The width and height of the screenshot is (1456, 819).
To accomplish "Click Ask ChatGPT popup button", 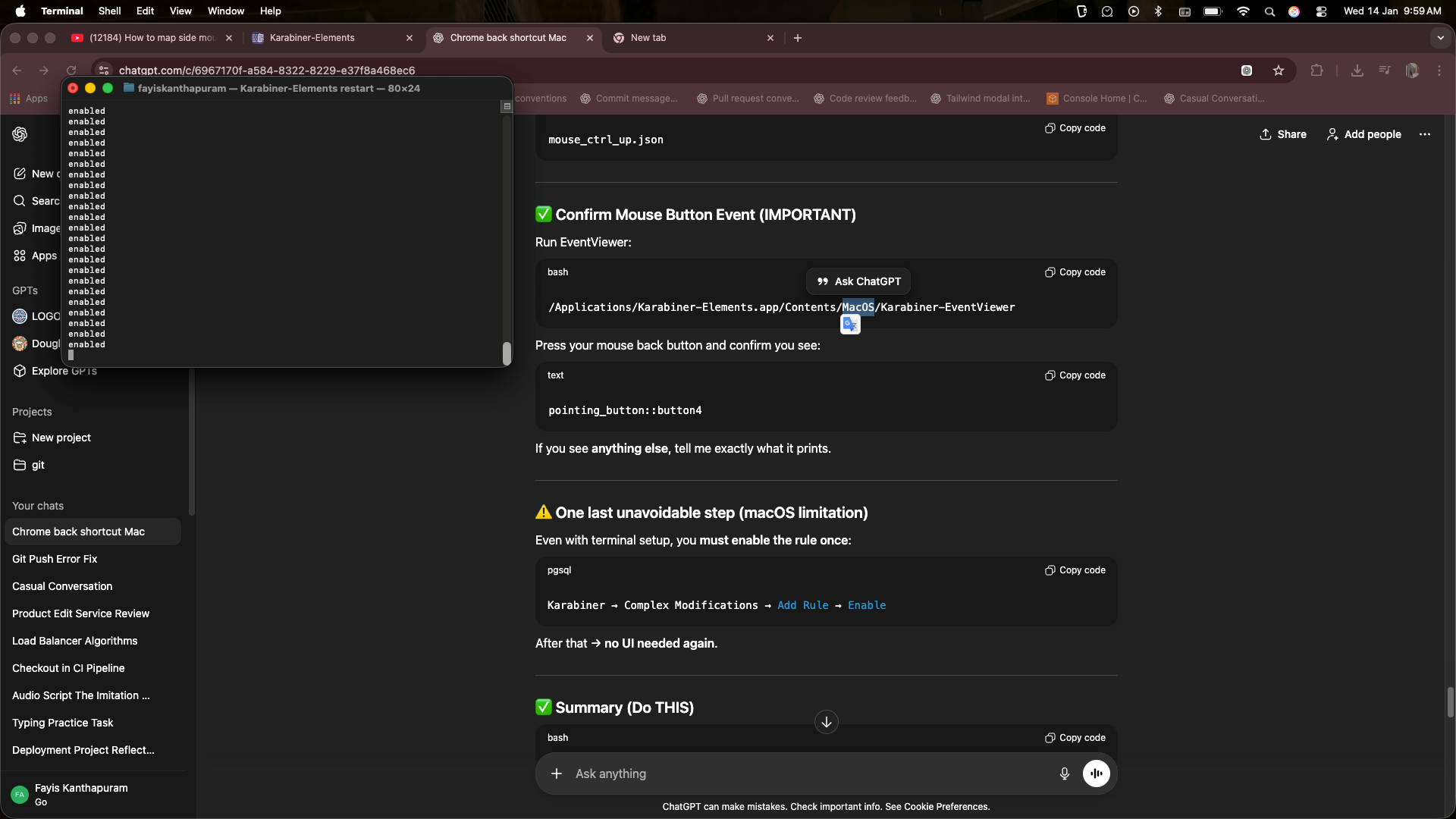I will pyautogui.click(x=858, y=281).
